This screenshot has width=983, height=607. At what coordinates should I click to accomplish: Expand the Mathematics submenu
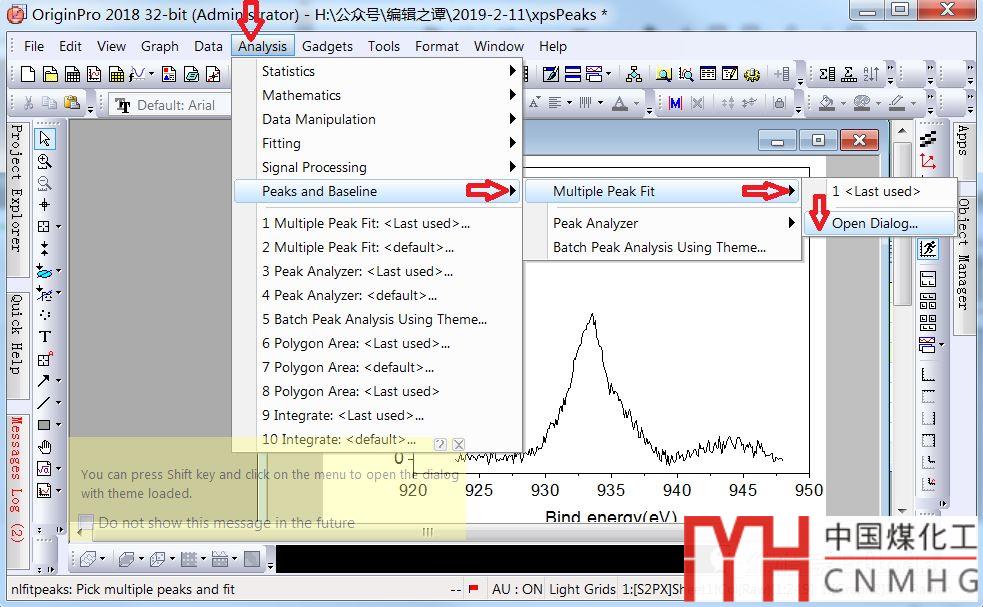point(377,95)
